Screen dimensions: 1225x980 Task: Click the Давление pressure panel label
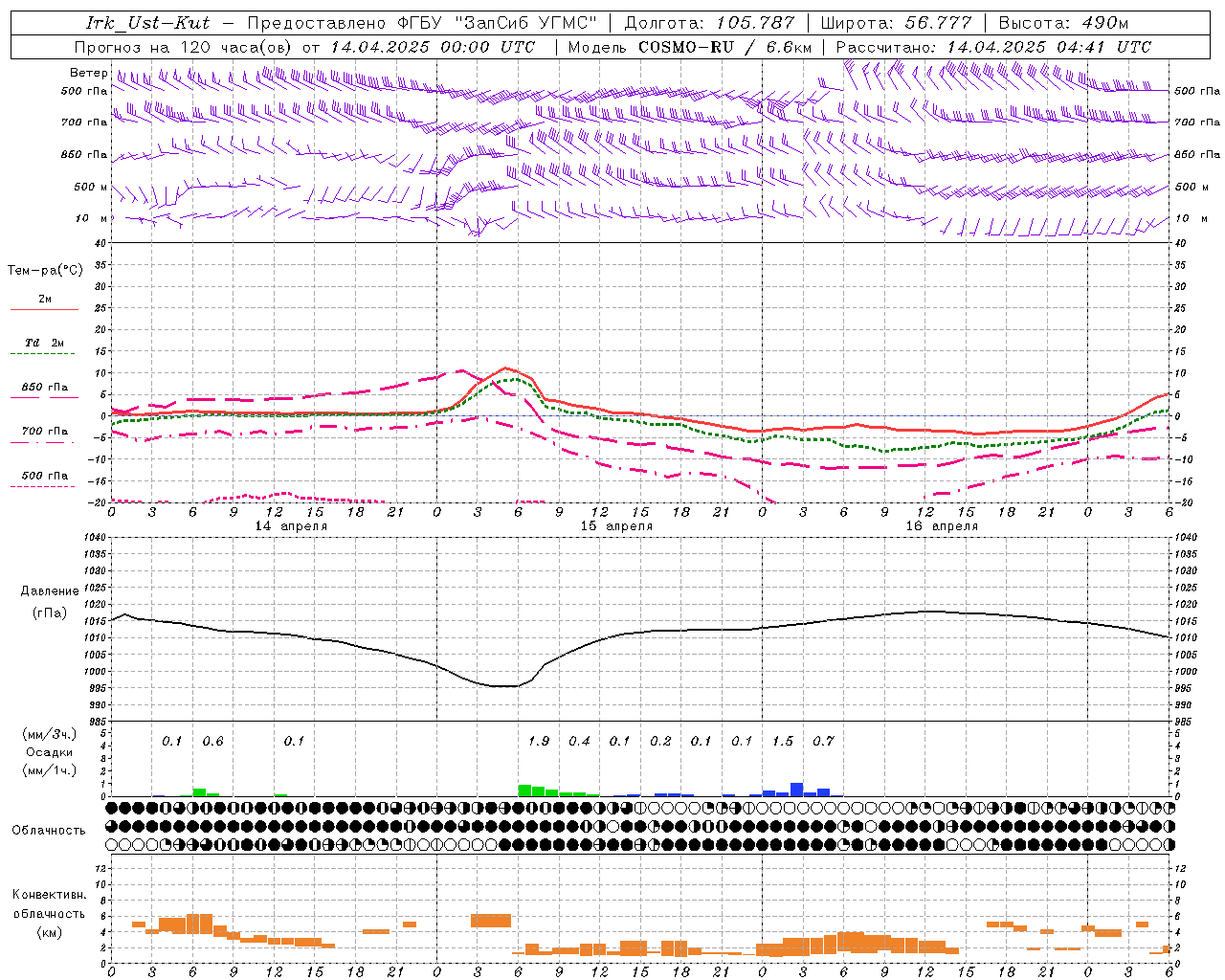pyautogui.click(x=49, y=591)
